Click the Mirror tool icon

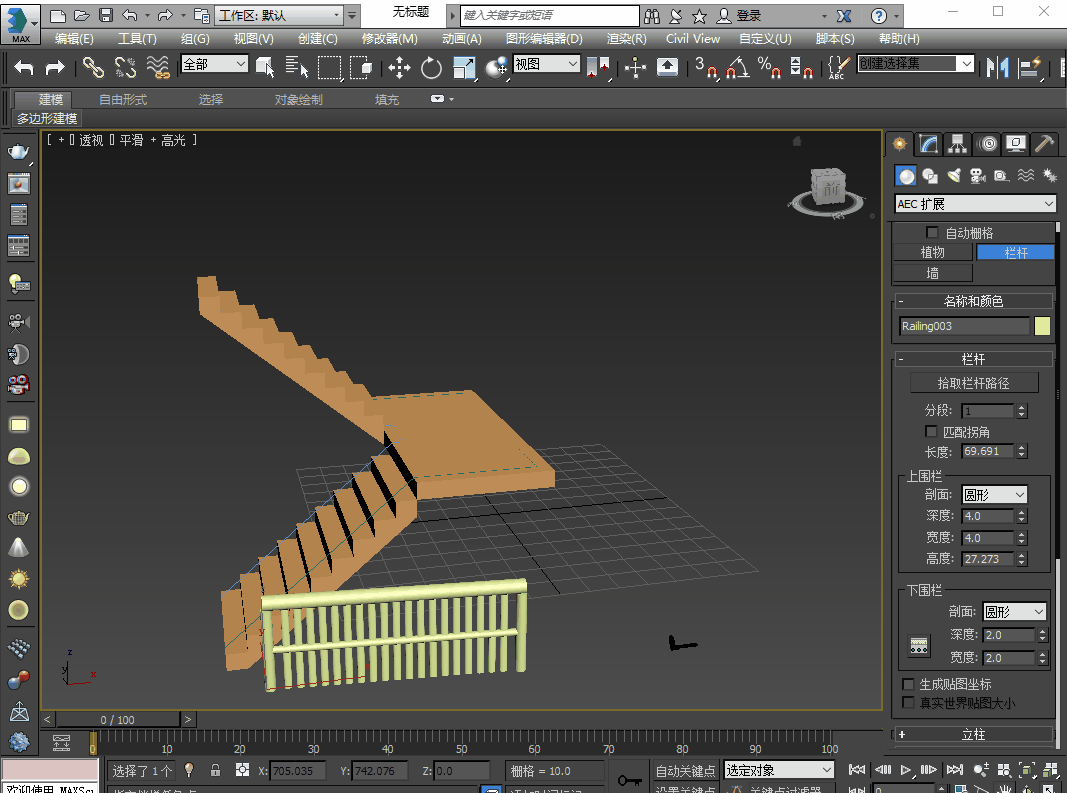point(998,67)
